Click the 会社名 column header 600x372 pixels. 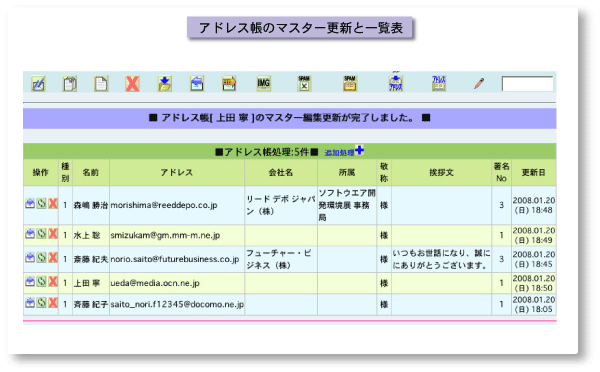(x=281, y=173)
